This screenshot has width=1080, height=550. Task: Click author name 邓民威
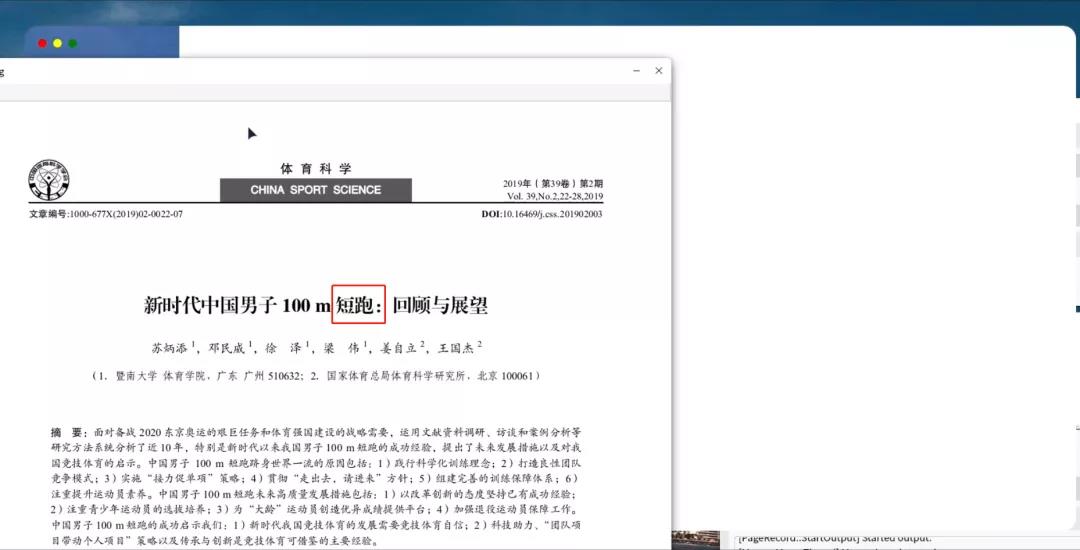[x=227, y=348]
